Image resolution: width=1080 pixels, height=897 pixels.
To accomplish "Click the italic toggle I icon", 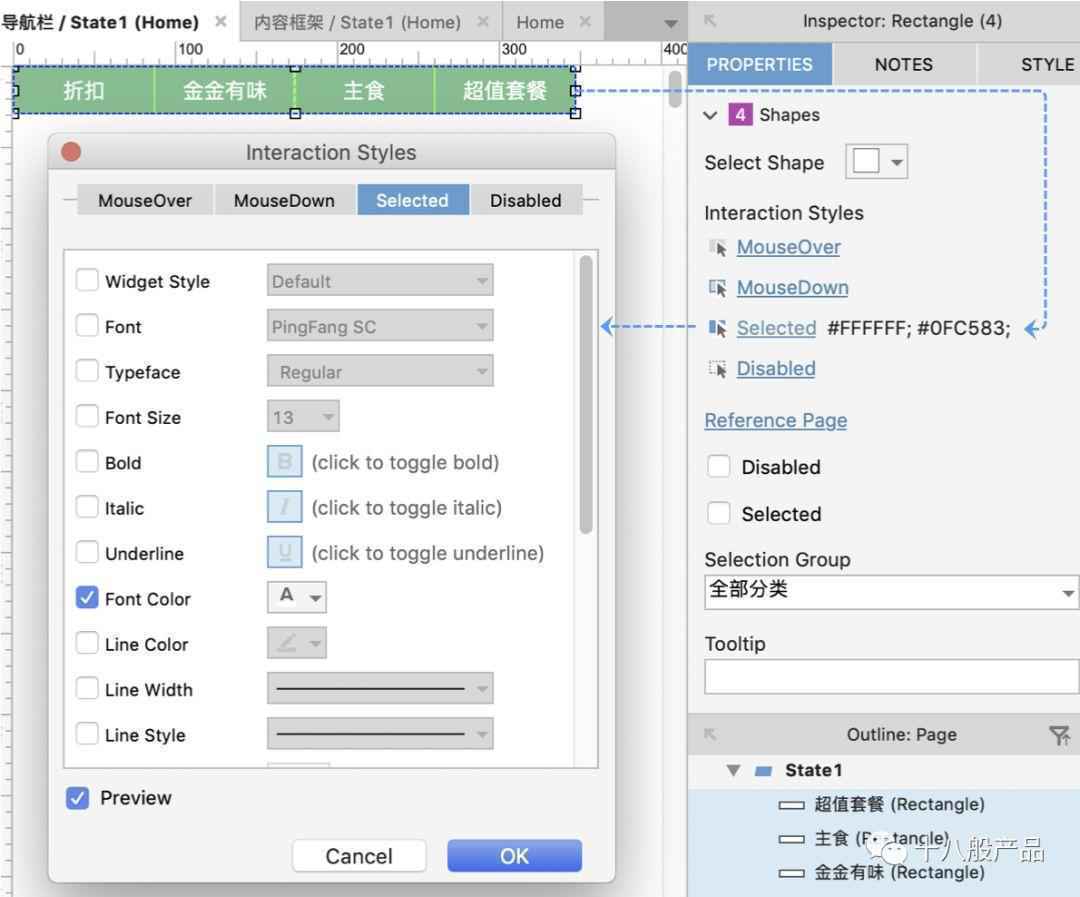I will pos(284,507).
